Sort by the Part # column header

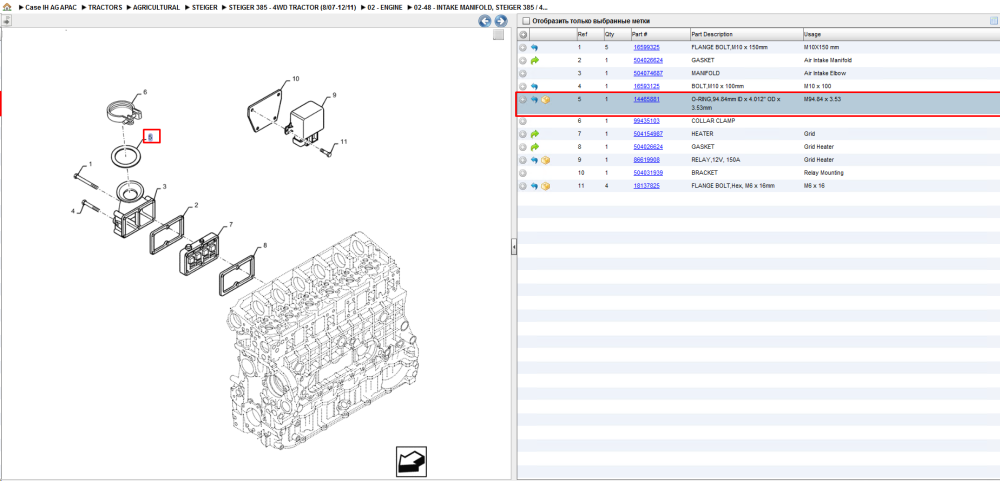click(x=660, y=34)
